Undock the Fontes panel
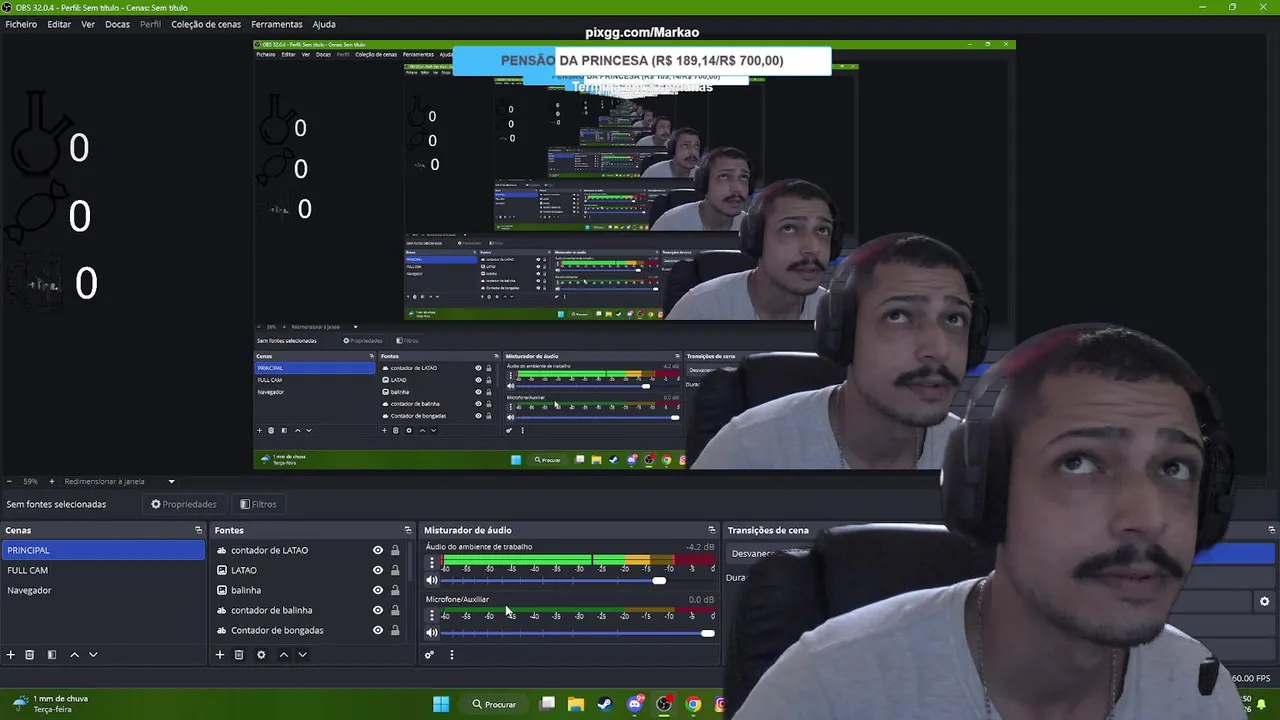The image size is (1280, 720). point(407,530)
